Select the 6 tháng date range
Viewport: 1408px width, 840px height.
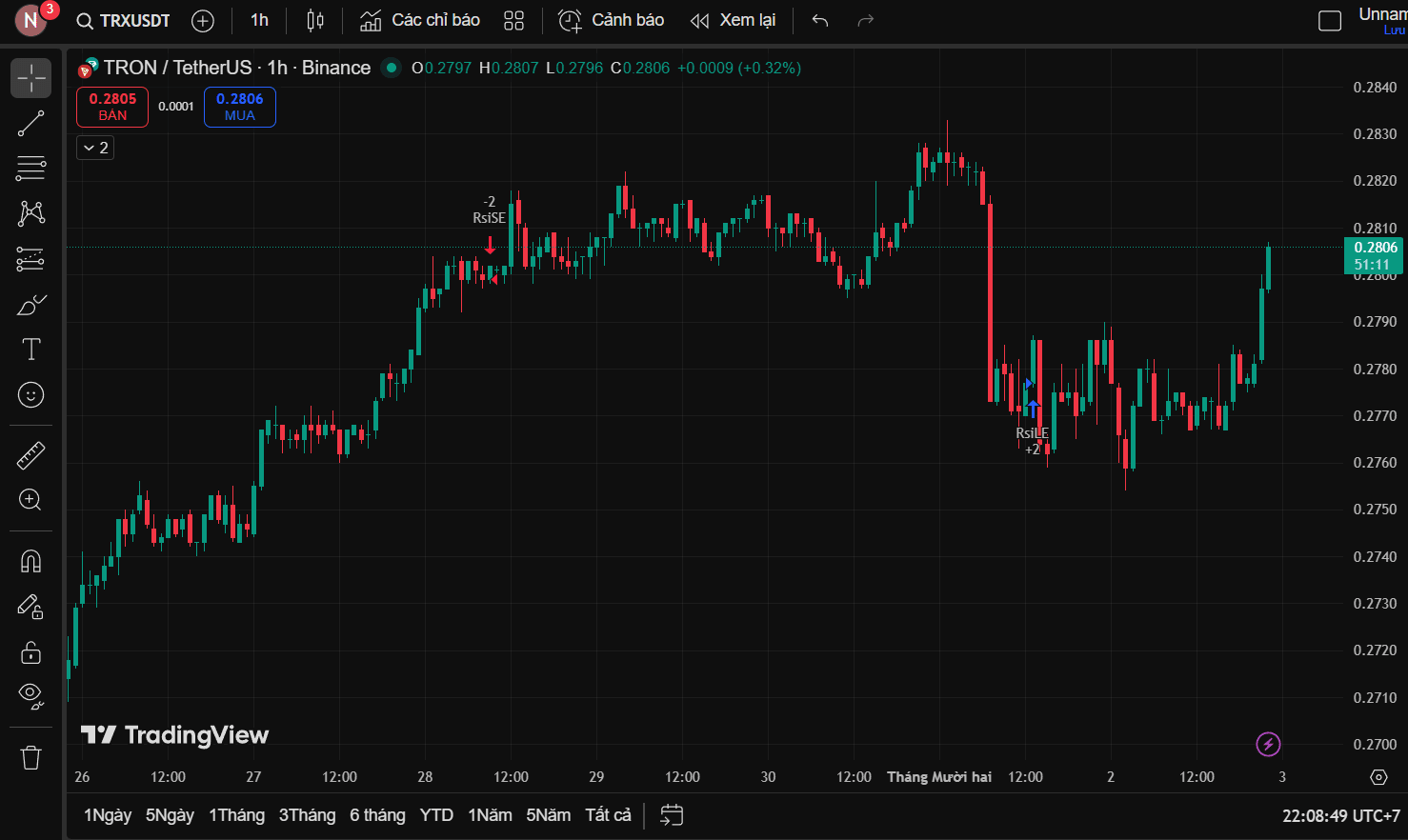(377, 815)
